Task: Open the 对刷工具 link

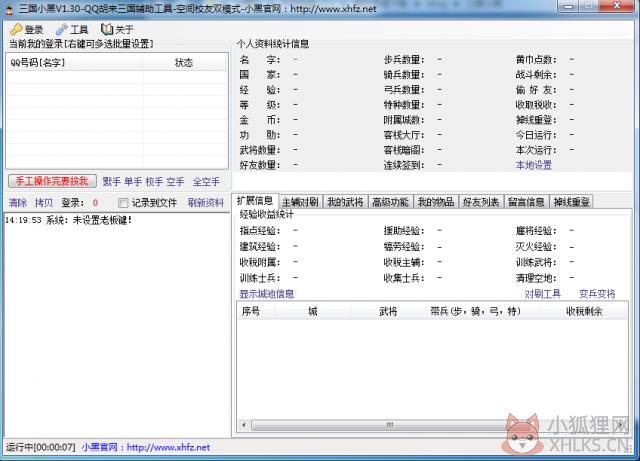Action: click(x=542, y=294)
